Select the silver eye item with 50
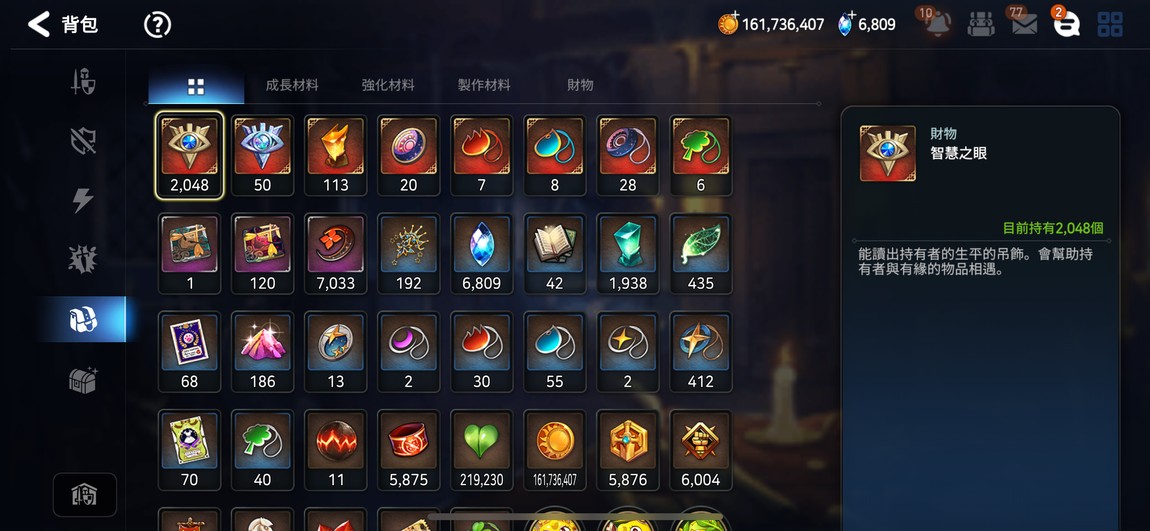Image resolution: width=1150 pixels, height=531 pixels. point(263,155)
